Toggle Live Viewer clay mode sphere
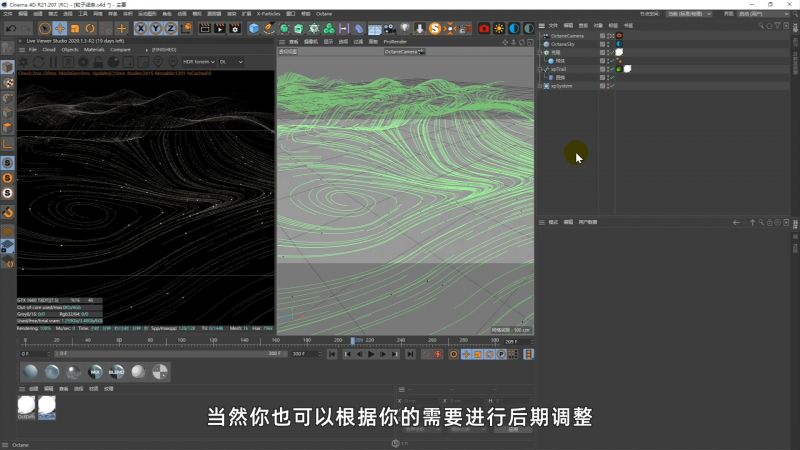The width and height of the screenshot is (800, 450). pyautogui.click(x=113, y=62)
